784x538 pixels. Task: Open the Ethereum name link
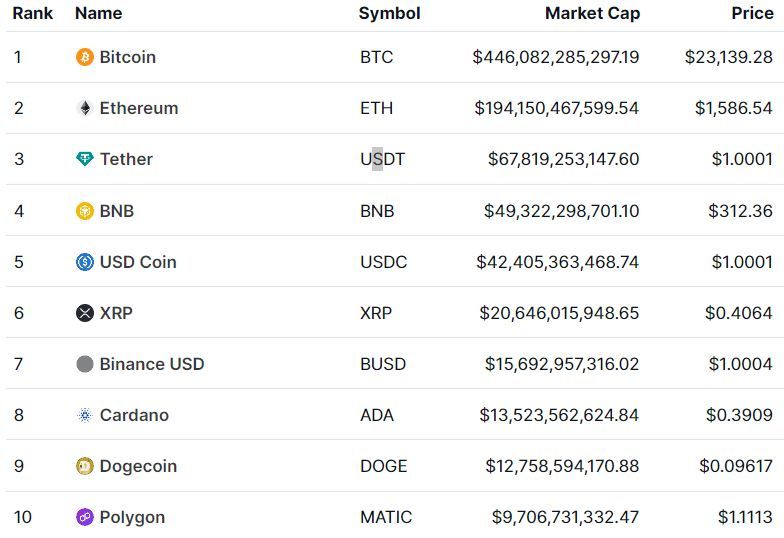[x=139, y=108]
